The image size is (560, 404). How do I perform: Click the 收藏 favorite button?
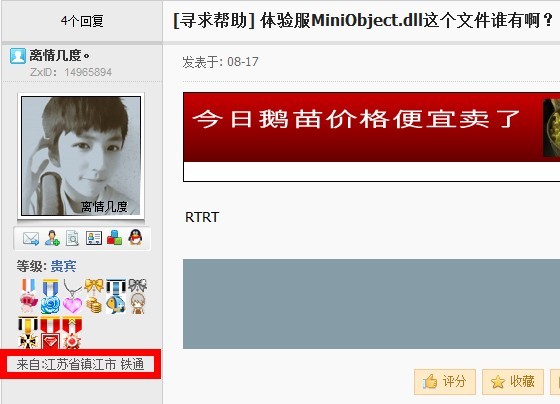click(513, 382)
